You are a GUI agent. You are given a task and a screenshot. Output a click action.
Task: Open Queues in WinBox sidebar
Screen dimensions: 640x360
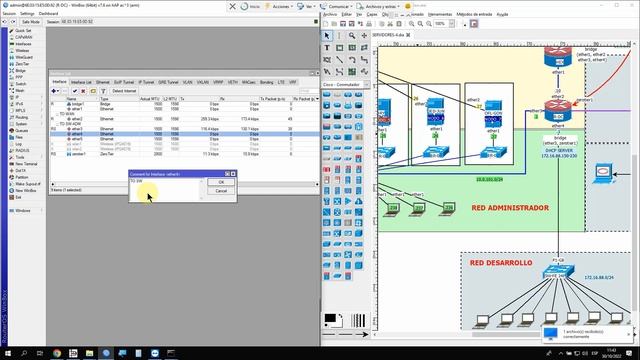coord(21,131)
